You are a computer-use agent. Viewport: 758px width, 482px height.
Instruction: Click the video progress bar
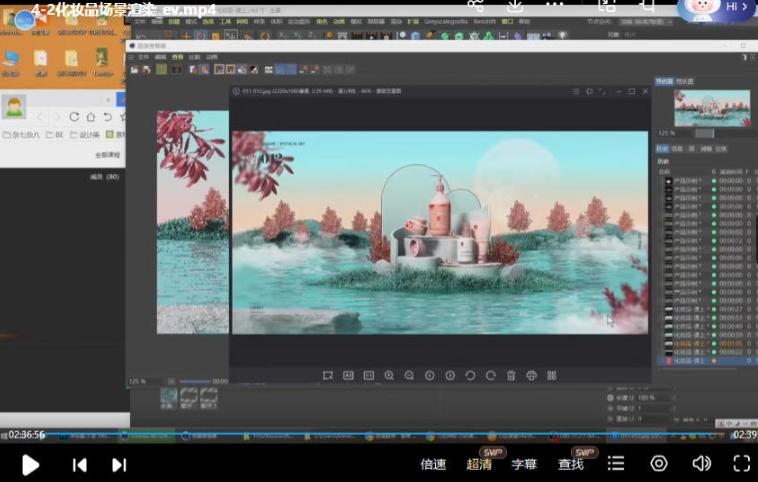[379, 435]
